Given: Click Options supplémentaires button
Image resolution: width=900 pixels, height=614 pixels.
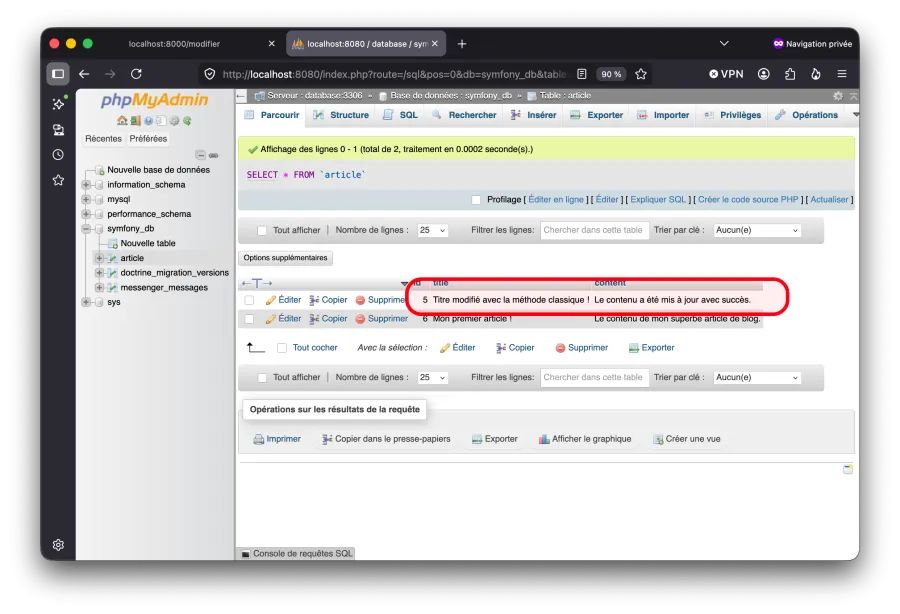Looking at the screenshot, I should pos(285,258).
